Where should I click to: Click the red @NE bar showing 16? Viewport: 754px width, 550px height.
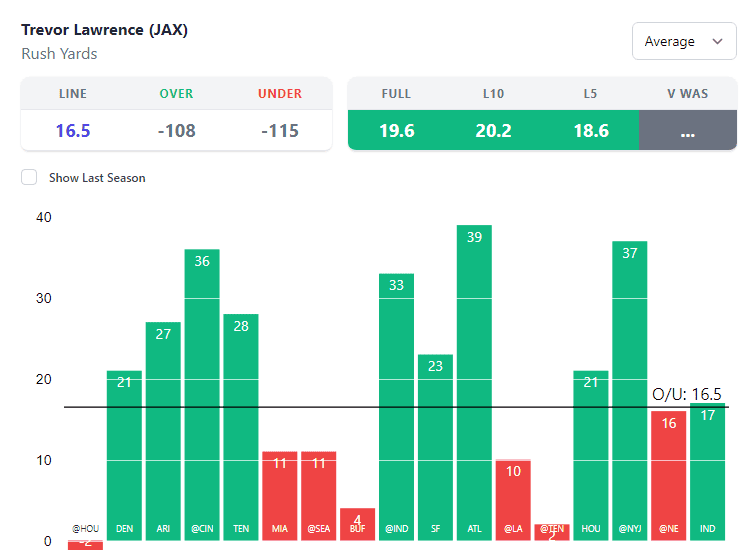668,475
